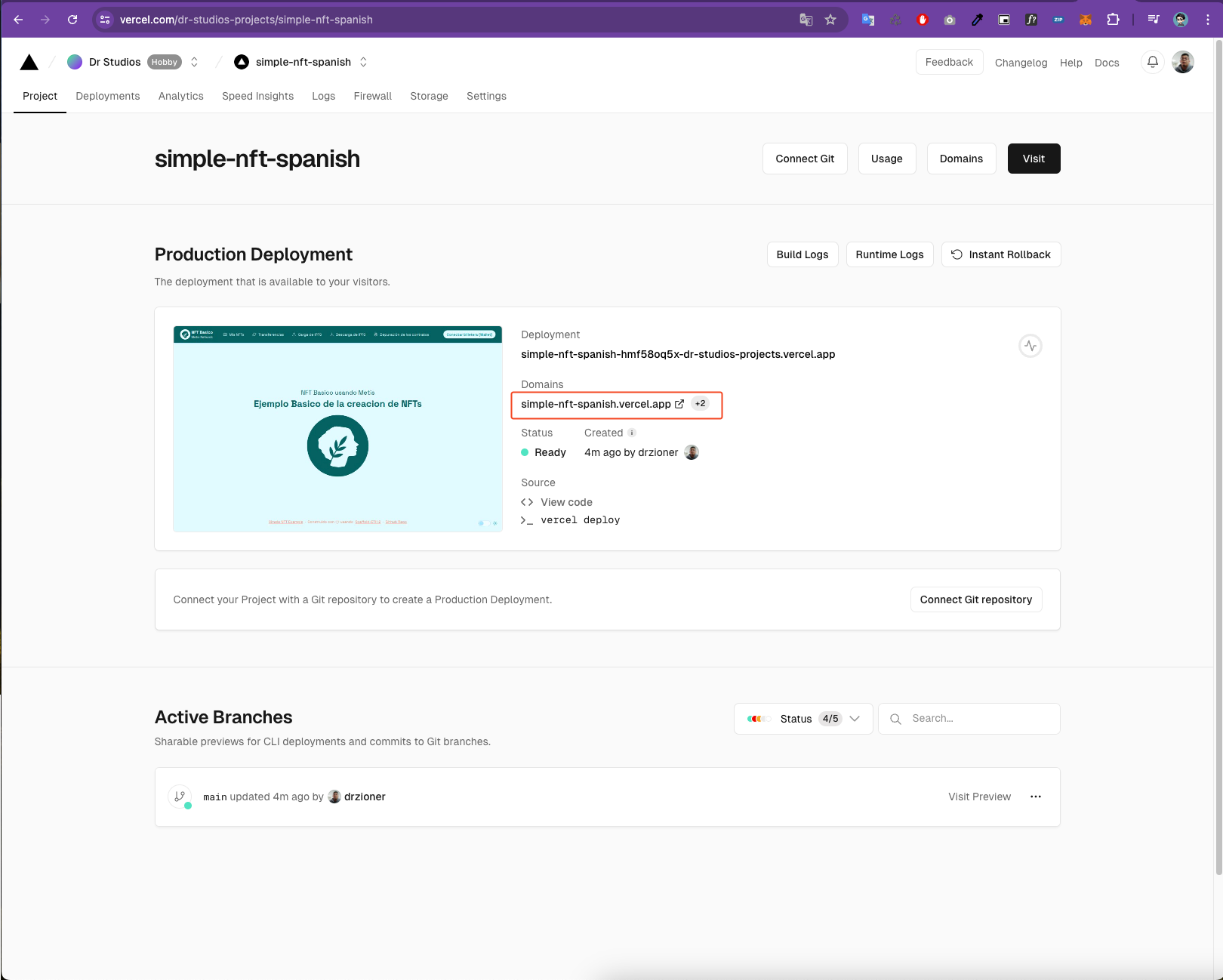The width and height of the screenshot is (1223, 980).
Task: Click the git branch icon for main
Action: pos(180,797)
